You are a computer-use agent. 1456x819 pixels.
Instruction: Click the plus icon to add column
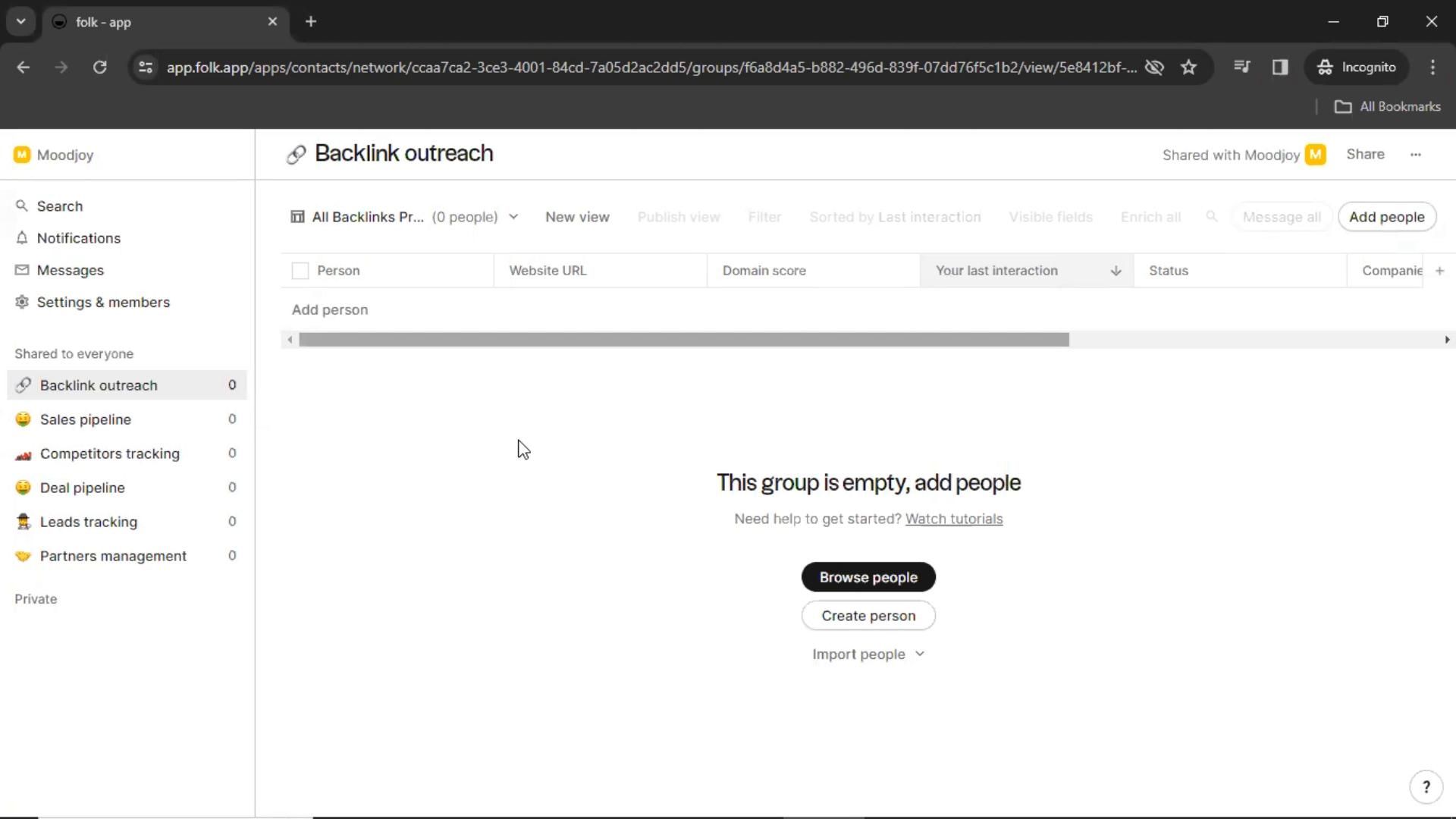click(x=1439, y=271)
